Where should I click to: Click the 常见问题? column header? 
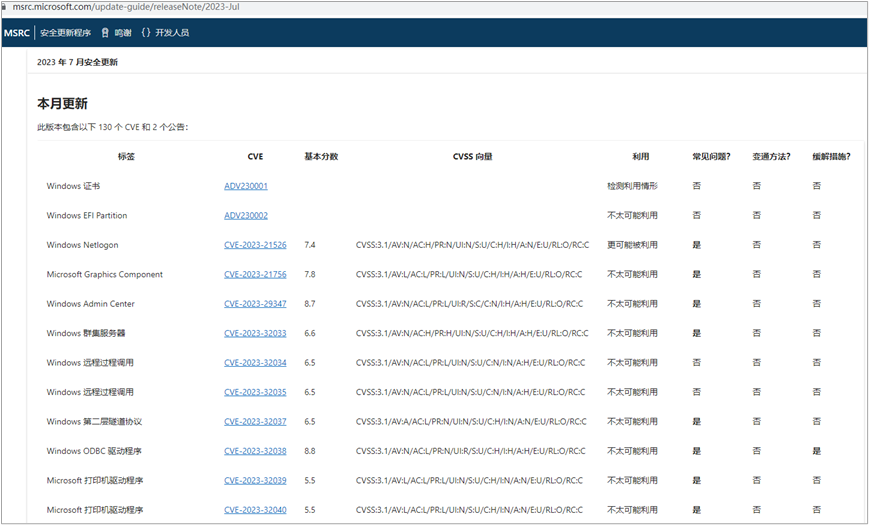coord(711,157)
